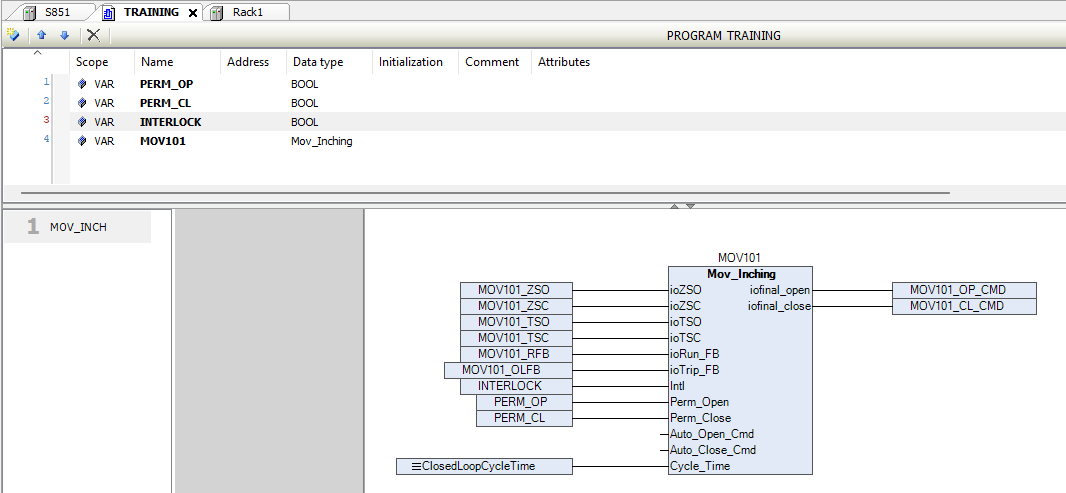Select the PERM_OP input box in diagram

click(524, 402)
